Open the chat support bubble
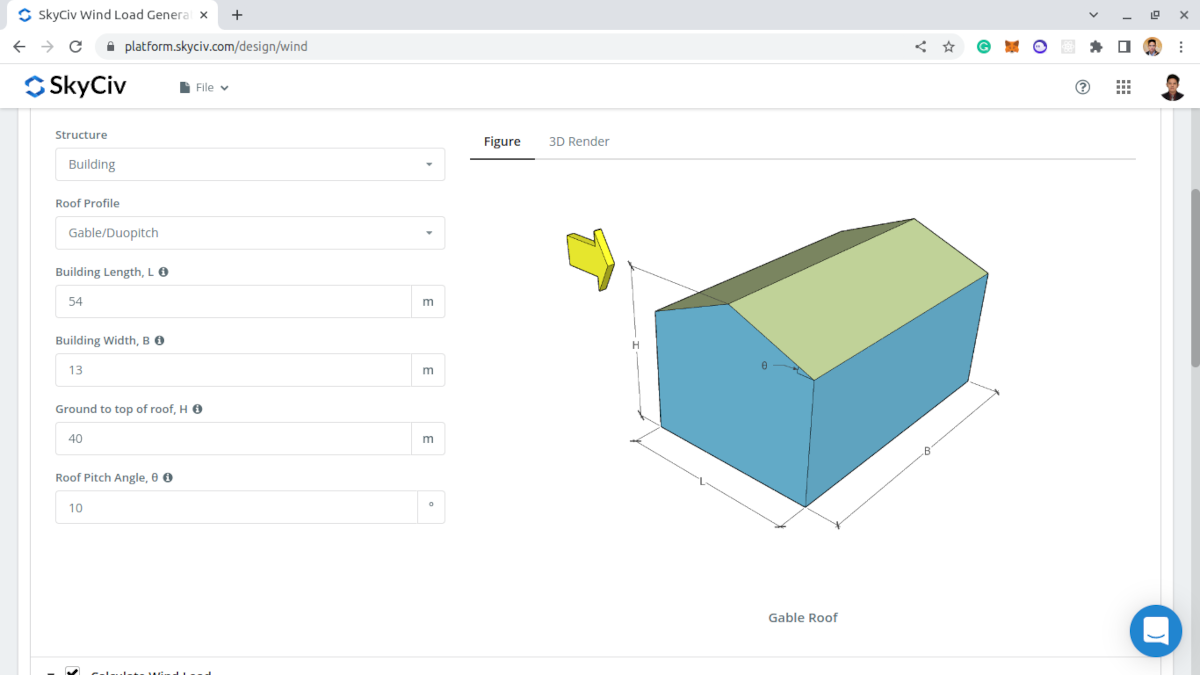 pos(1156,631)
